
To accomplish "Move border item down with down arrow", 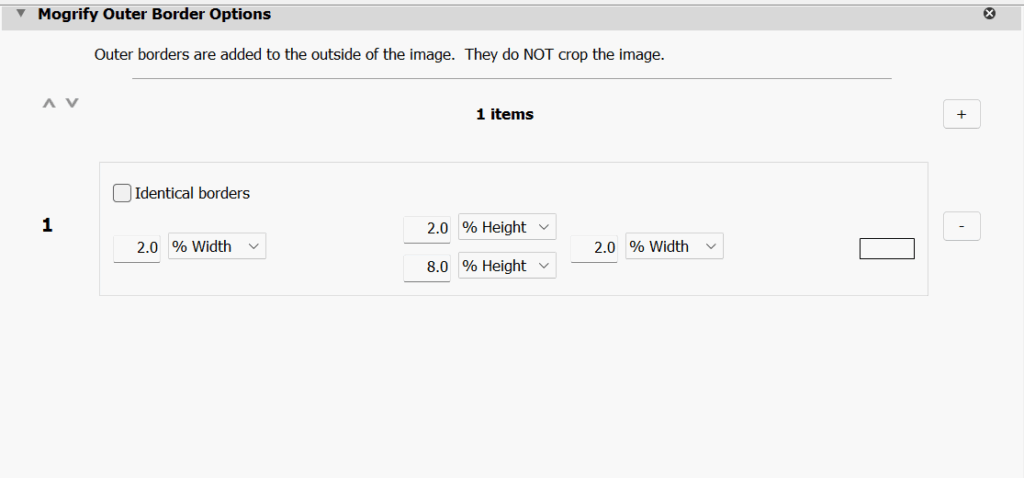I will (72, 103).
